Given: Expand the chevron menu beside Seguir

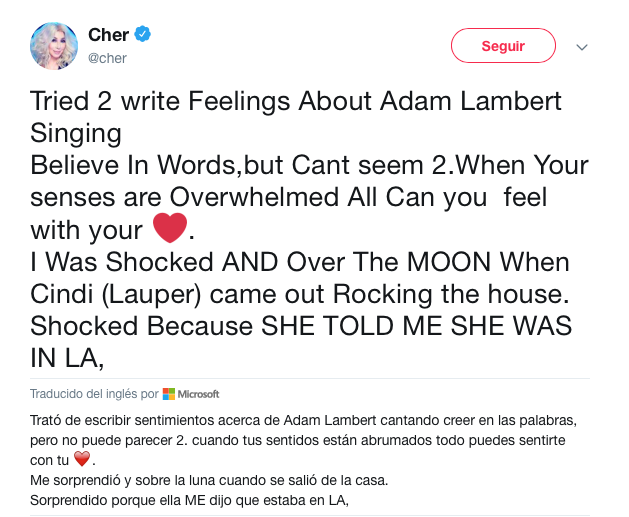Looking at the screenshot, I should 582,47.
